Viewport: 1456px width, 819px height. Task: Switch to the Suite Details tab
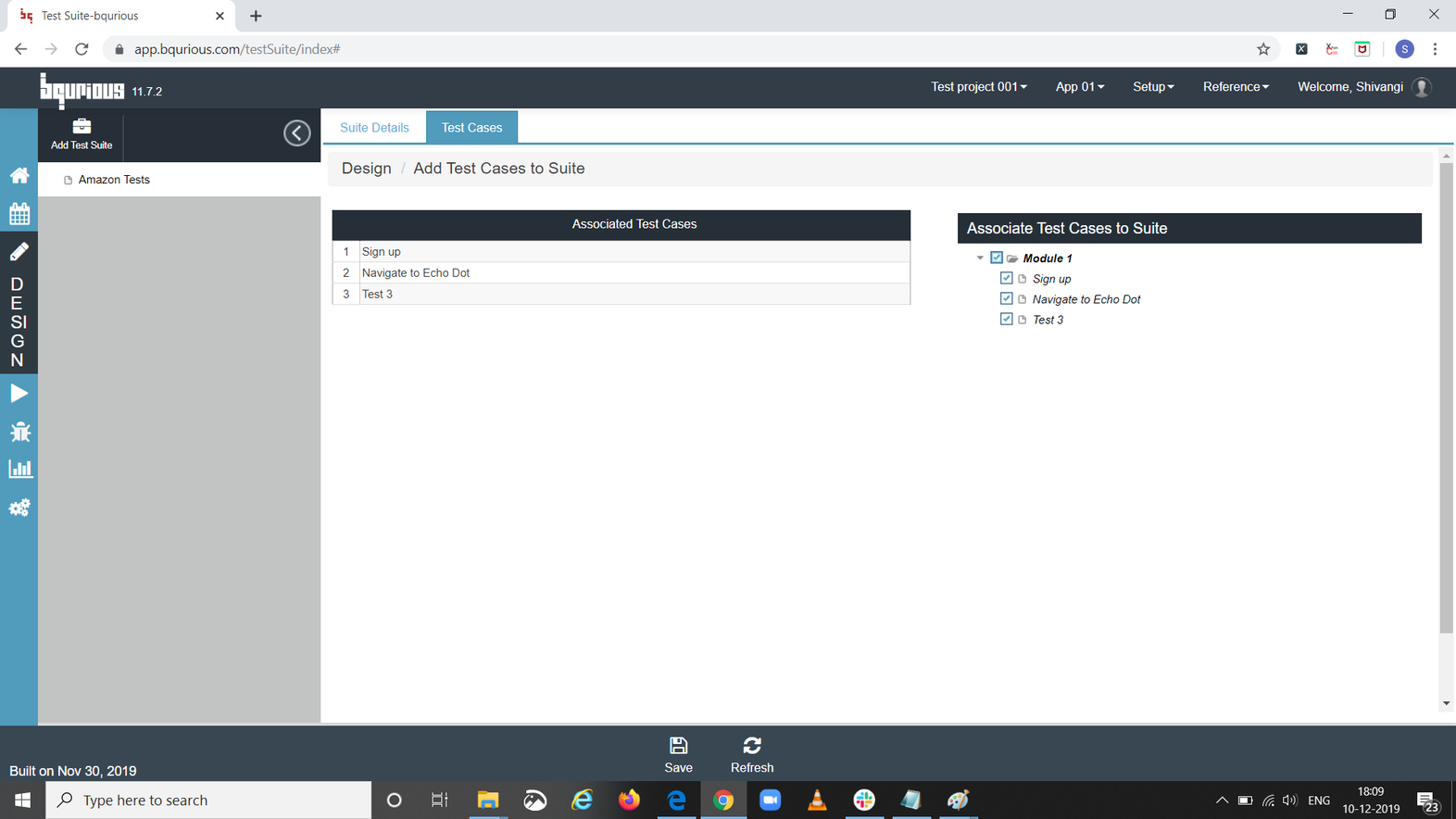pos(374,128)
